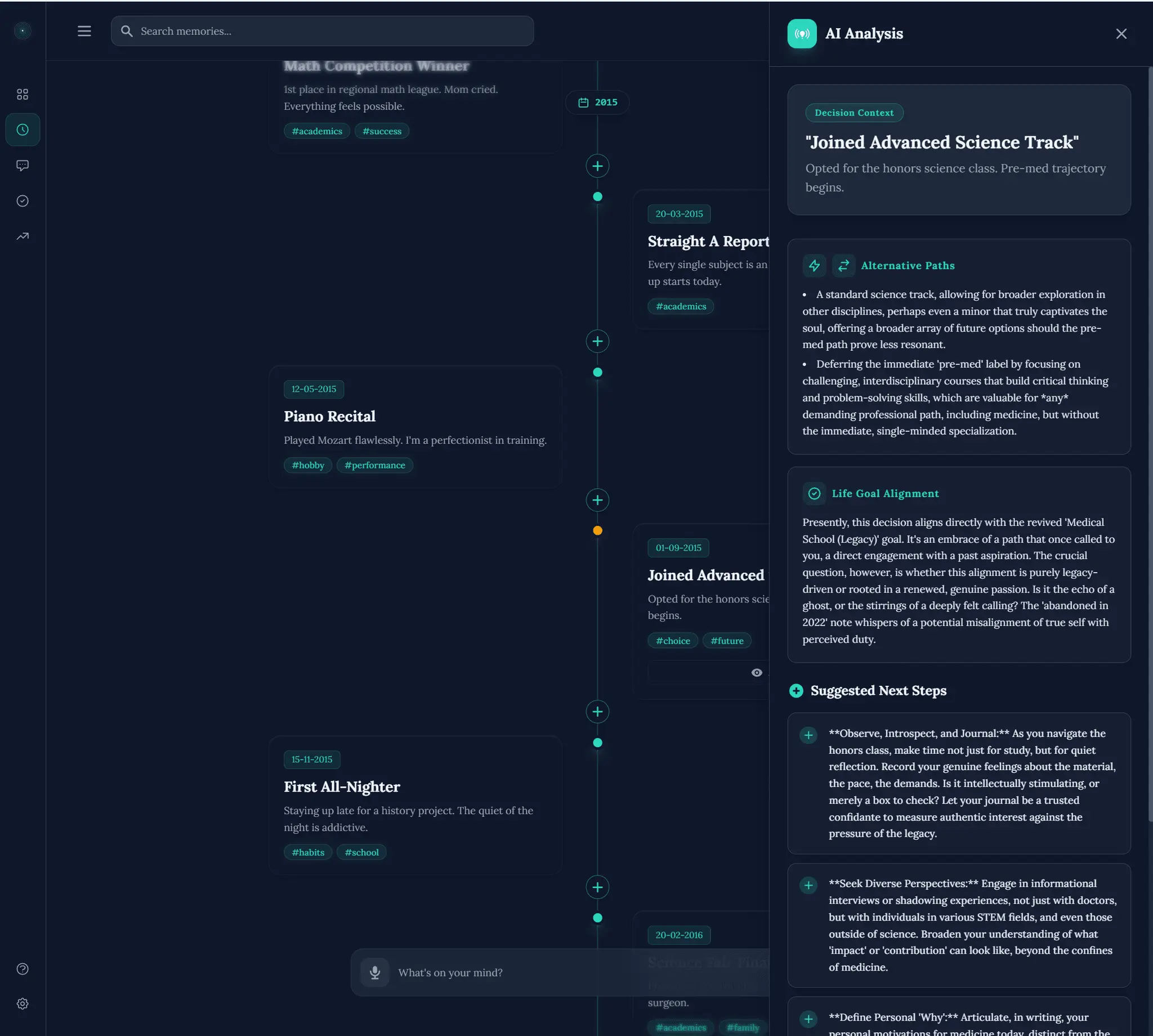
Task: Filter by #performance tag
Action: (375, 465)
